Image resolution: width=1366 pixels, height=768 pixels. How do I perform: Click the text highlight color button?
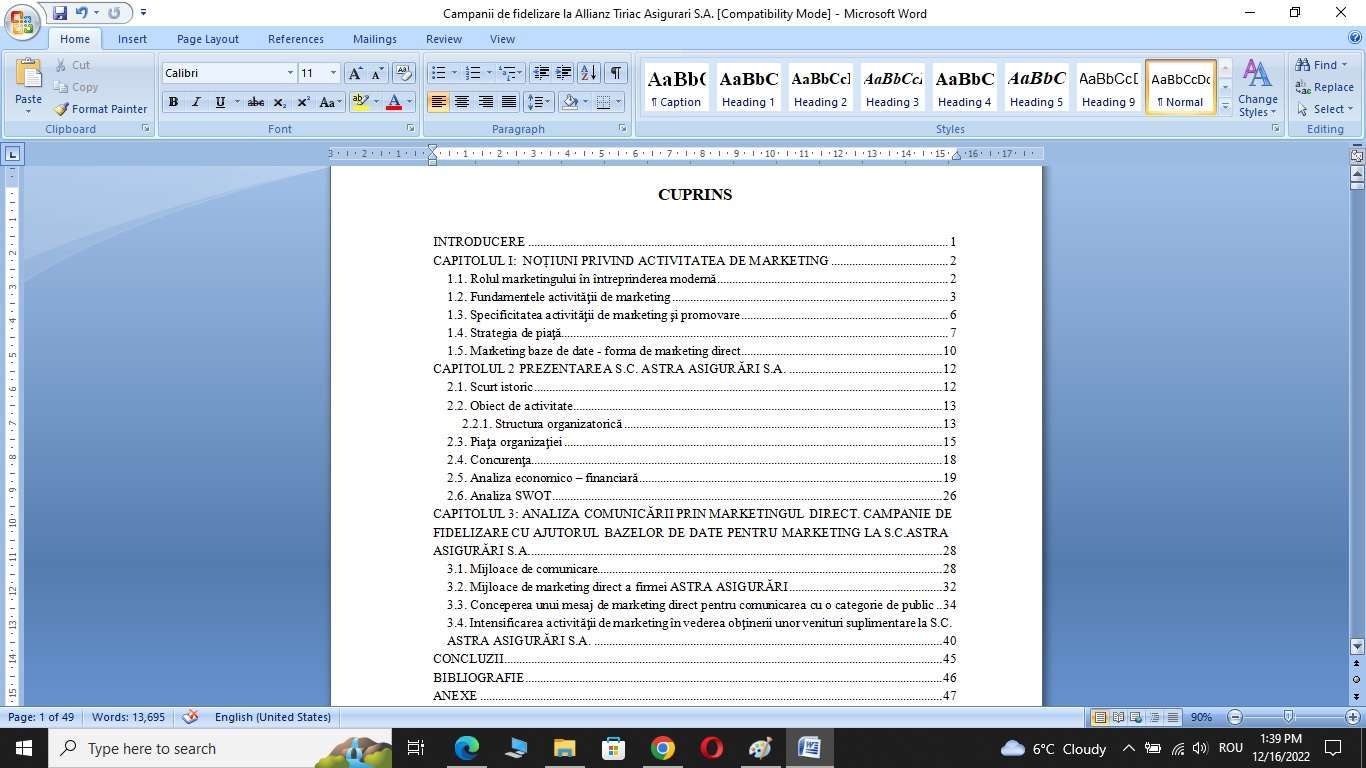360,102
